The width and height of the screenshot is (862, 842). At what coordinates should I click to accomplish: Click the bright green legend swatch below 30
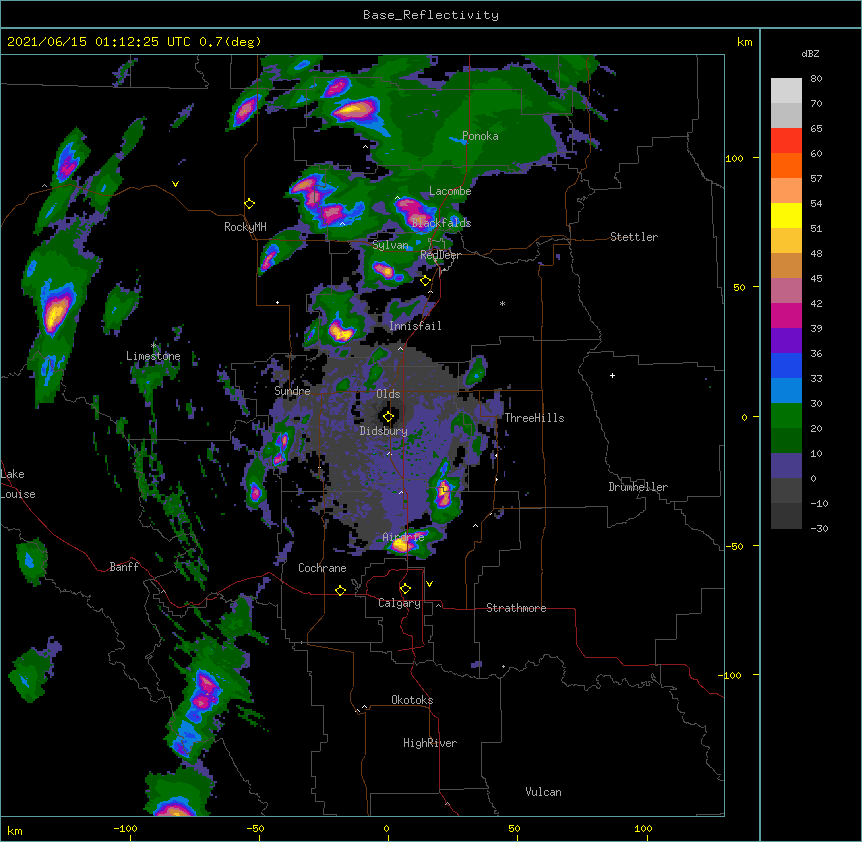786,416
